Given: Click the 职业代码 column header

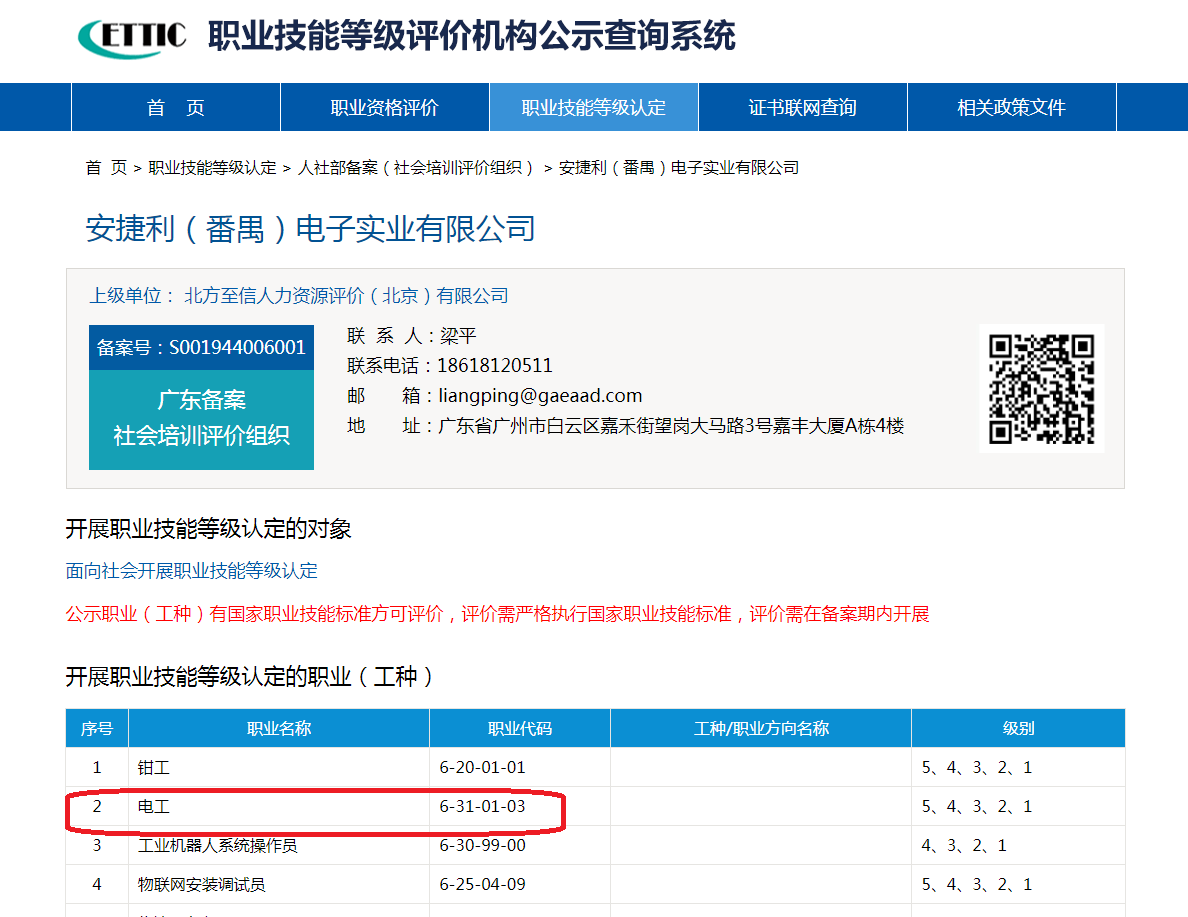Looking at the screenshot, I should pyautogui.click(x=520, y=728).
